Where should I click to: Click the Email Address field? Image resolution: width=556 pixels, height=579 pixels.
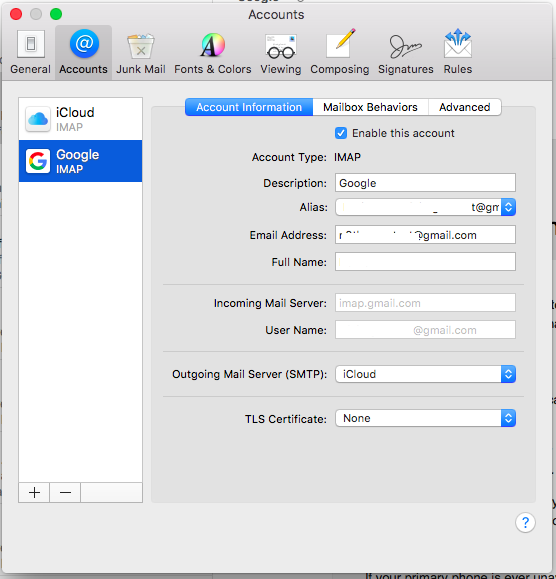[x=425, y=235]
